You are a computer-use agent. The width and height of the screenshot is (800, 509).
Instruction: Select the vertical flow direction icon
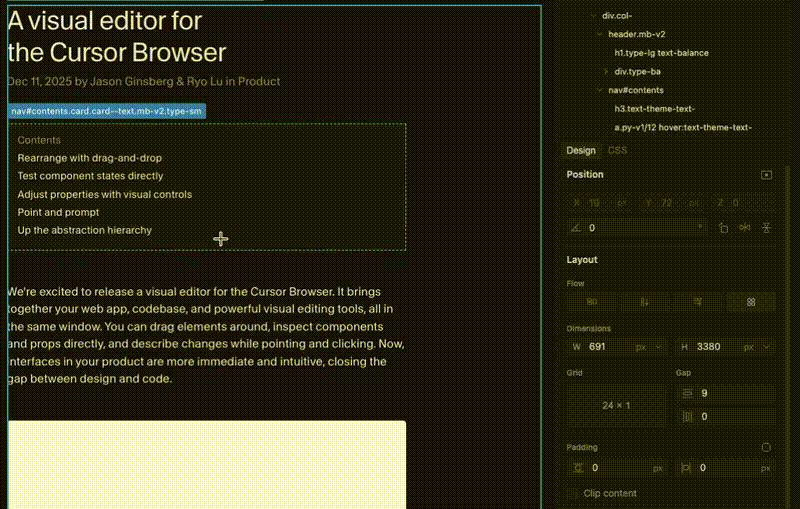point(645,301)
